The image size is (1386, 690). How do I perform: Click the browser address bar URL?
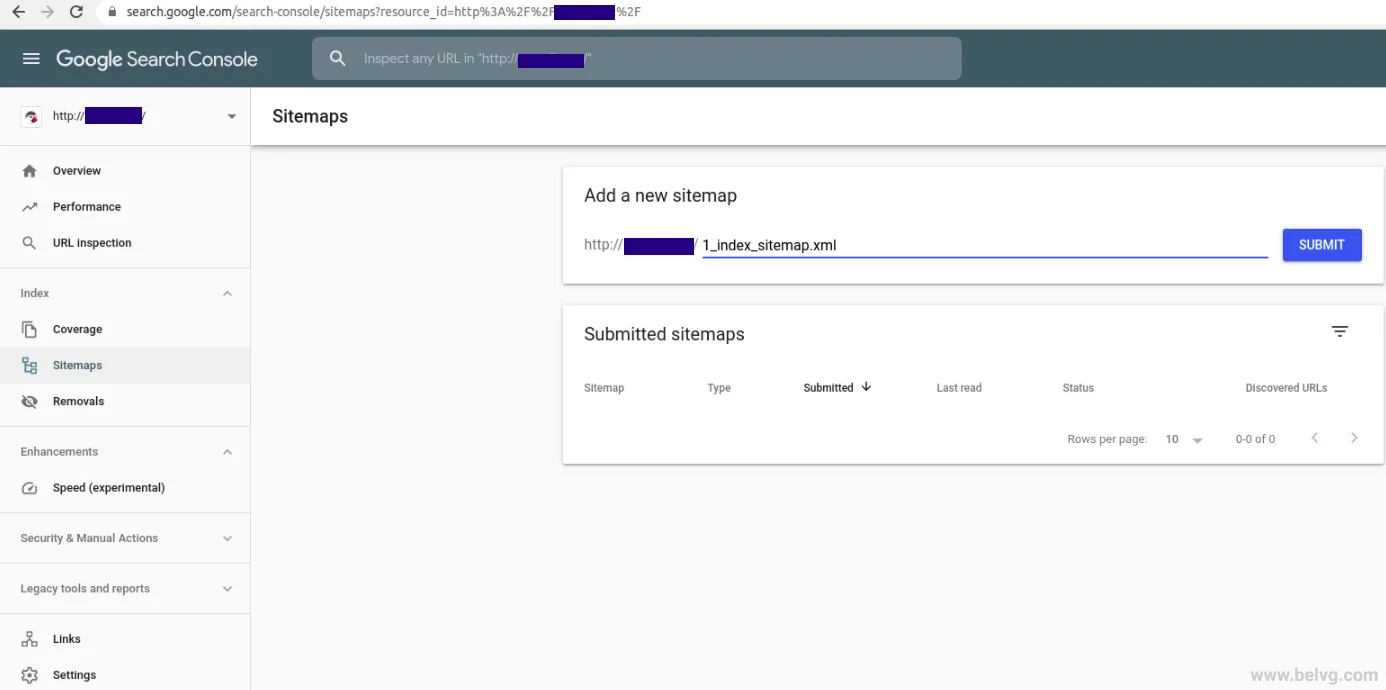tap(383, 12)
